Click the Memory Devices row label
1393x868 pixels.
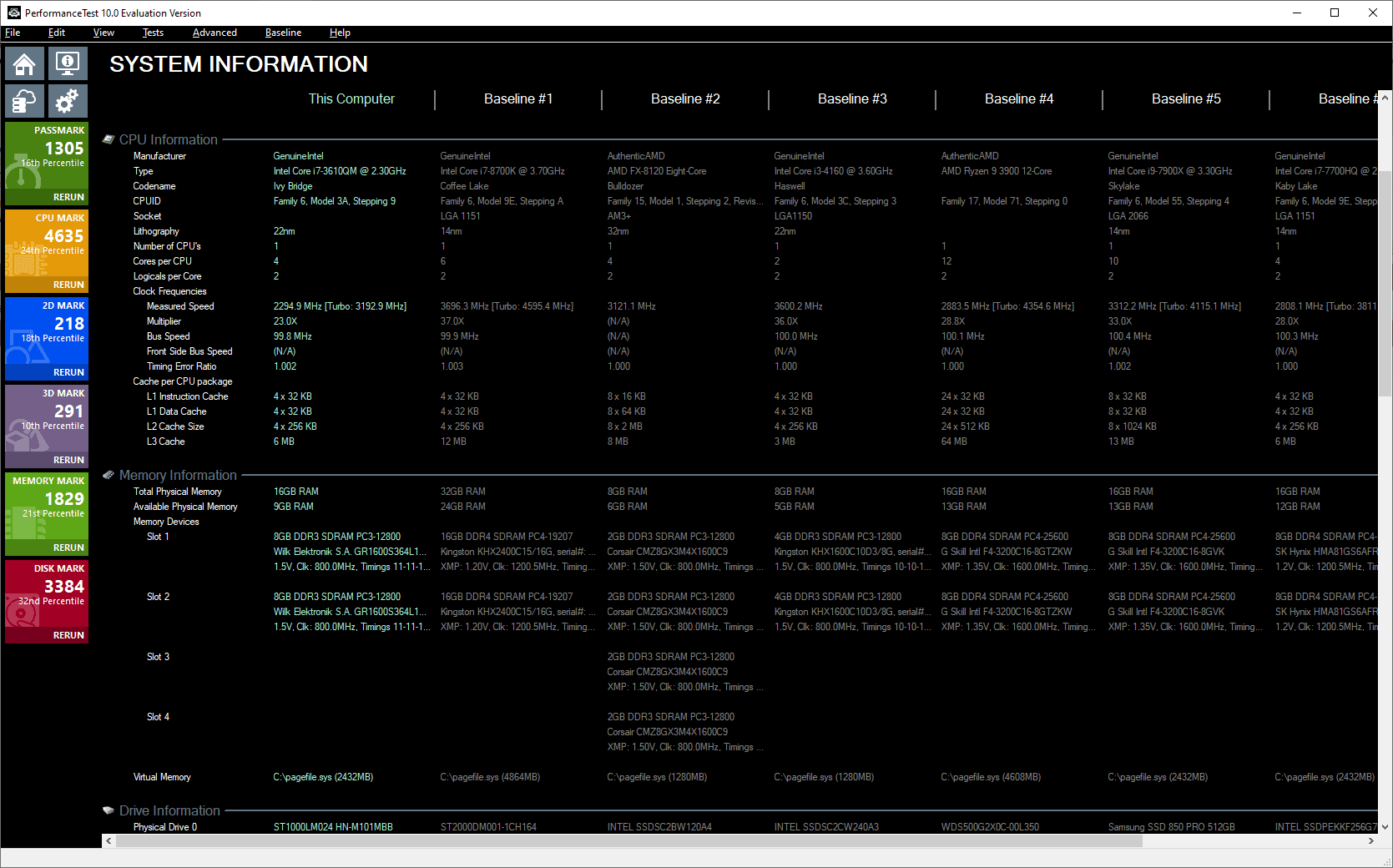(166, 522)
